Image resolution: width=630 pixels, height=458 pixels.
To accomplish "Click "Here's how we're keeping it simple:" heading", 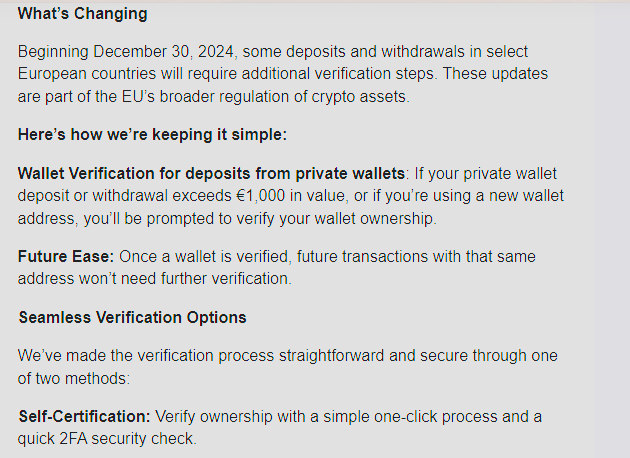I will (x=152, y=135).
